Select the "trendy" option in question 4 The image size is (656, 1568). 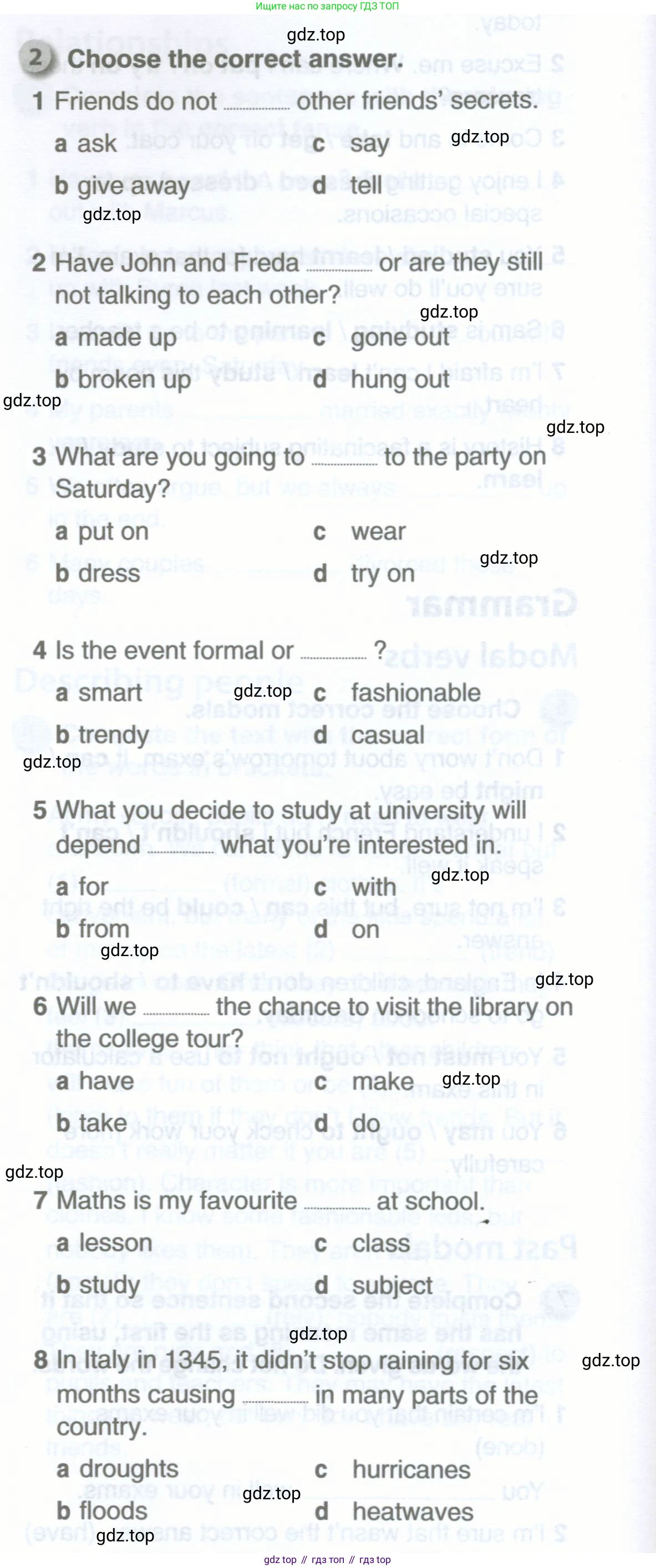[113, 736]
